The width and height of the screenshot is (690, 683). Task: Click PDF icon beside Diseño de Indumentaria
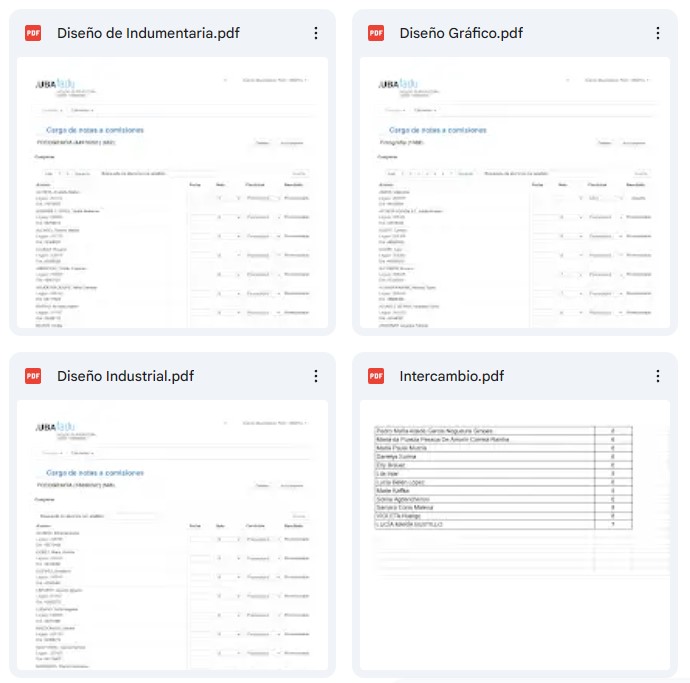pos(33,33)
